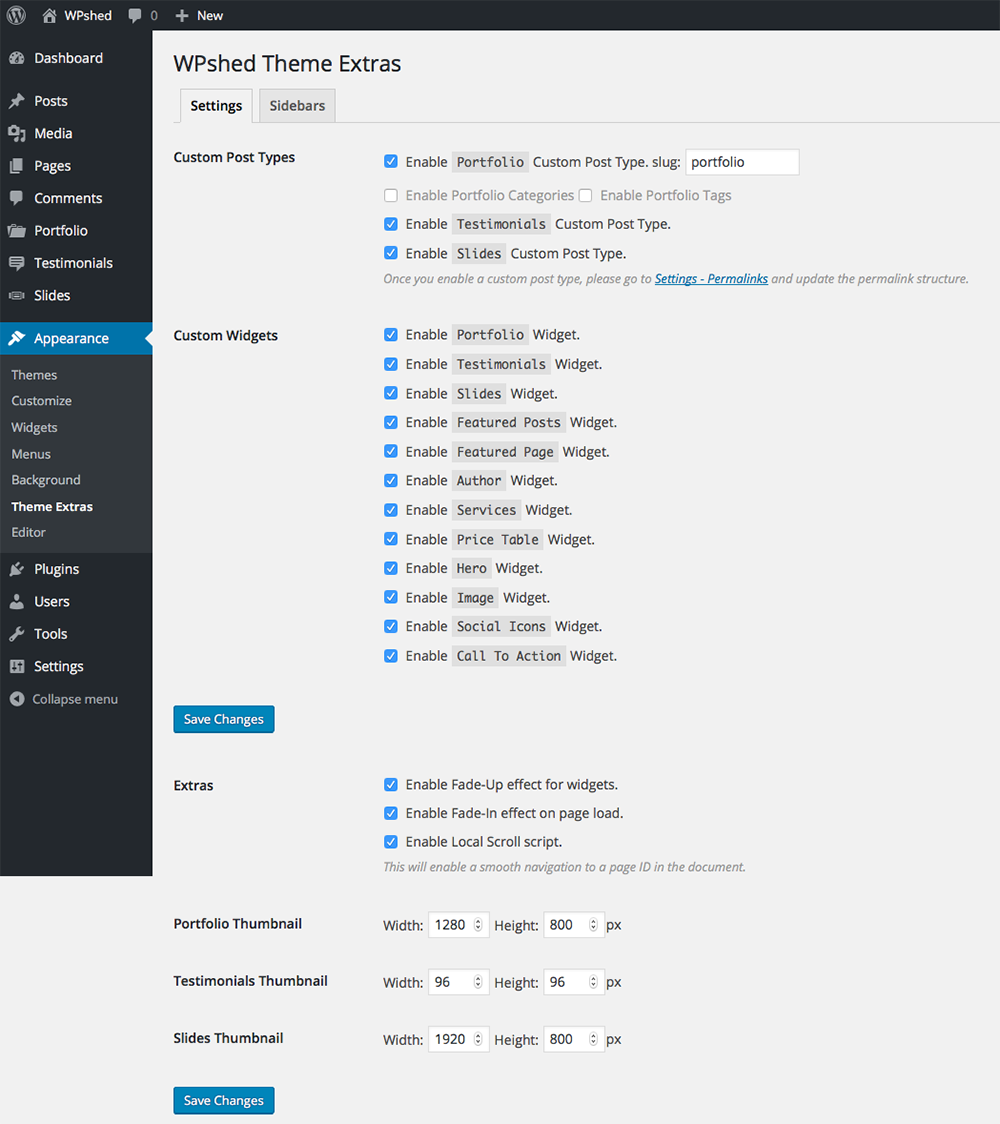
Task: Click the Testimonials icon in sidebar
Action: coord(16,263)
